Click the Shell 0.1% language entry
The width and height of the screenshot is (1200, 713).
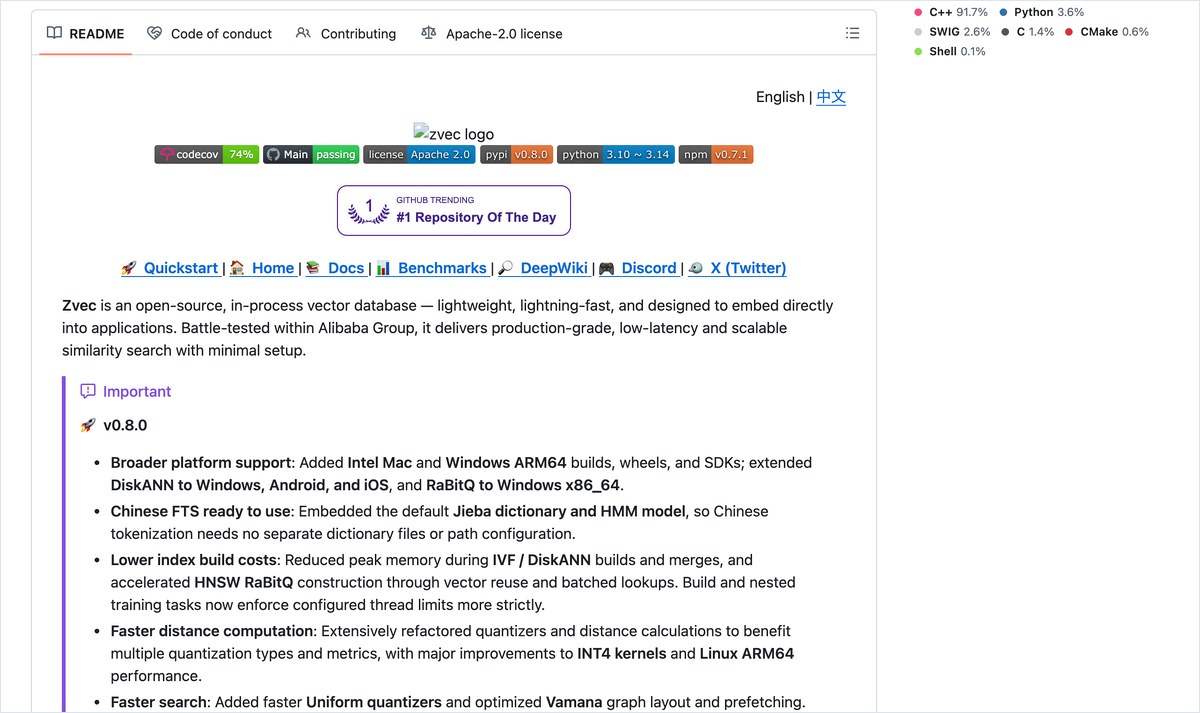click(950, 51)
